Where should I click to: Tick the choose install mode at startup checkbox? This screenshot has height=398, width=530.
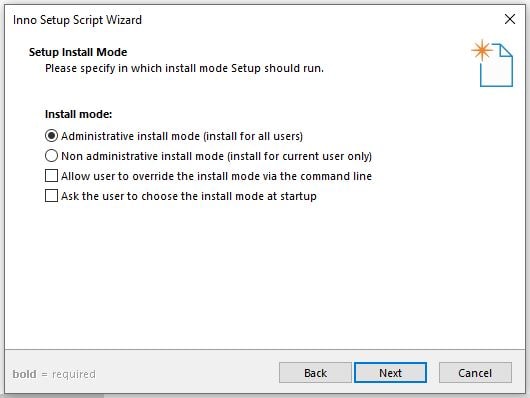click(x=51, y=196)
